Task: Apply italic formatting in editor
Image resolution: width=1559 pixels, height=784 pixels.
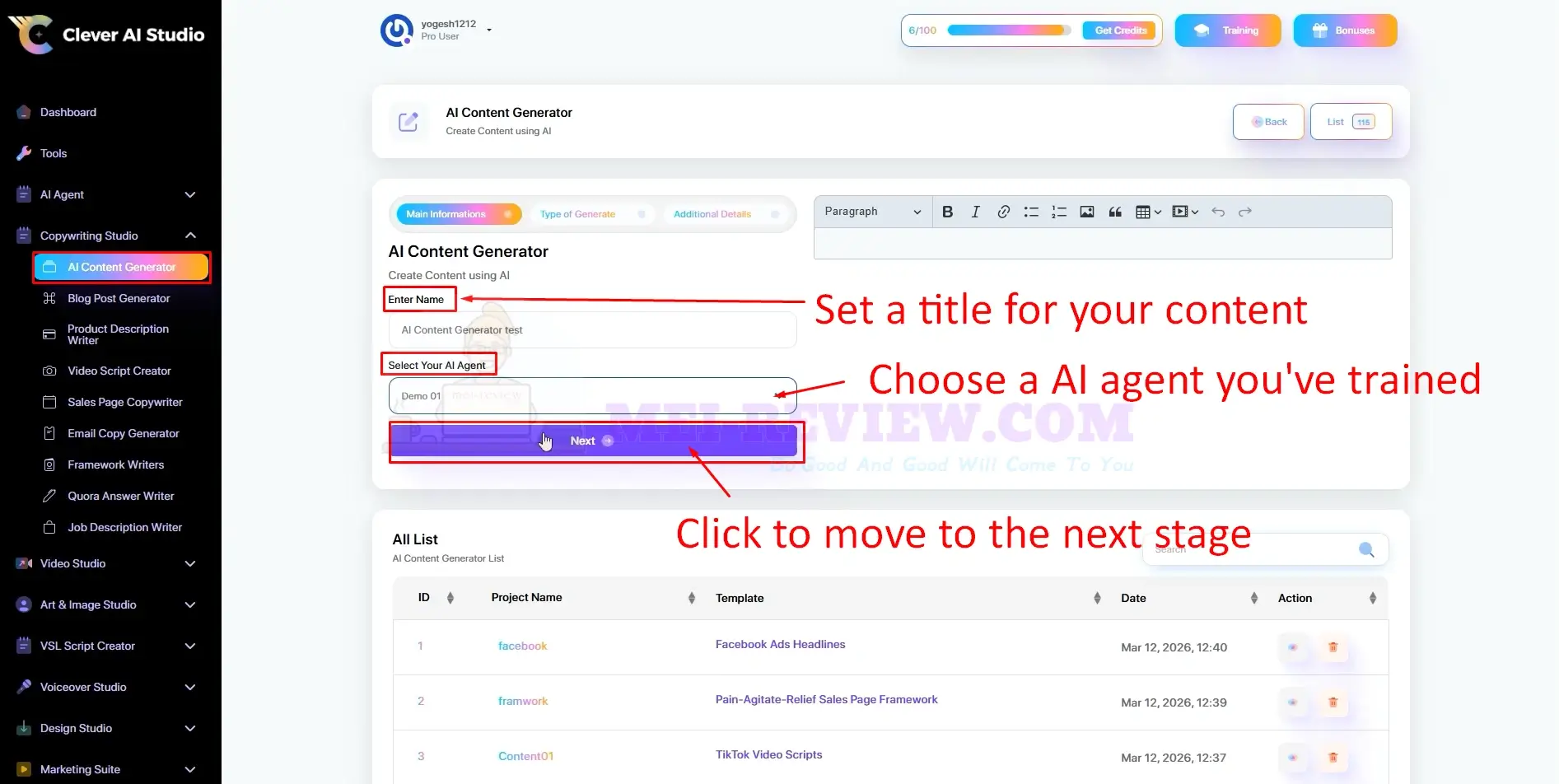Action: [x=975, y=212]
